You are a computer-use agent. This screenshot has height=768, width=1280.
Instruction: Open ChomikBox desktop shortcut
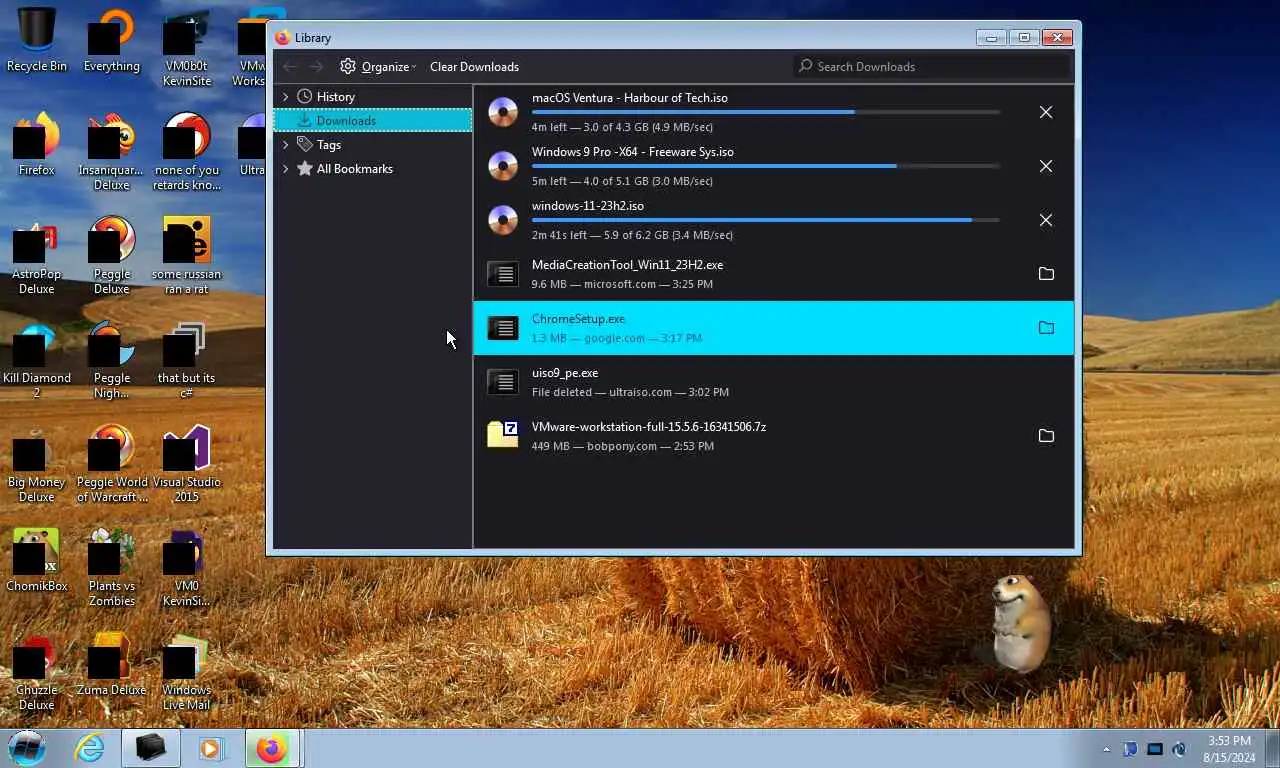click(37, 560)
